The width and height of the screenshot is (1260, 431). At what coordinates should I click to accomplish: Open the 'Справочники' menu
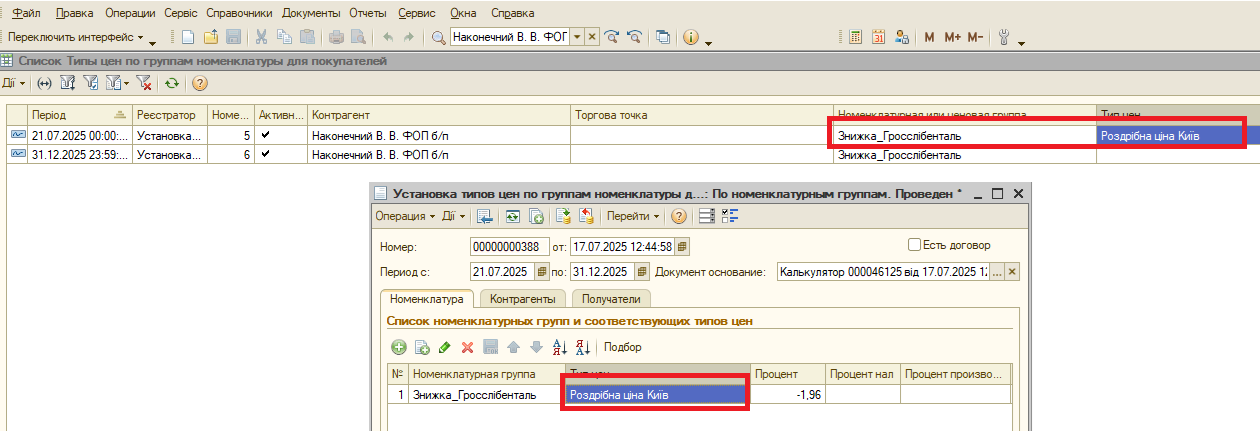(239, 14)
